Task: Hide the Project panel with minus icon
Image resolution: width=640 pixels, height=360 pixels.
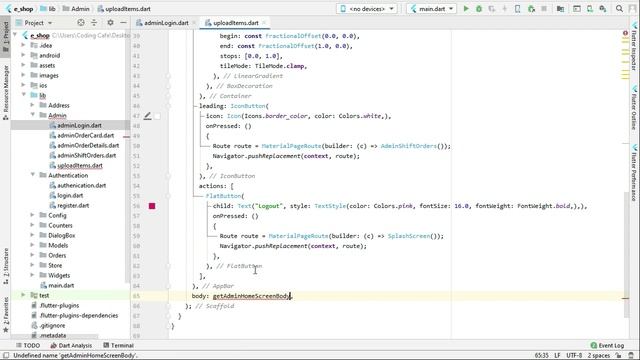Action: point(123,23)
